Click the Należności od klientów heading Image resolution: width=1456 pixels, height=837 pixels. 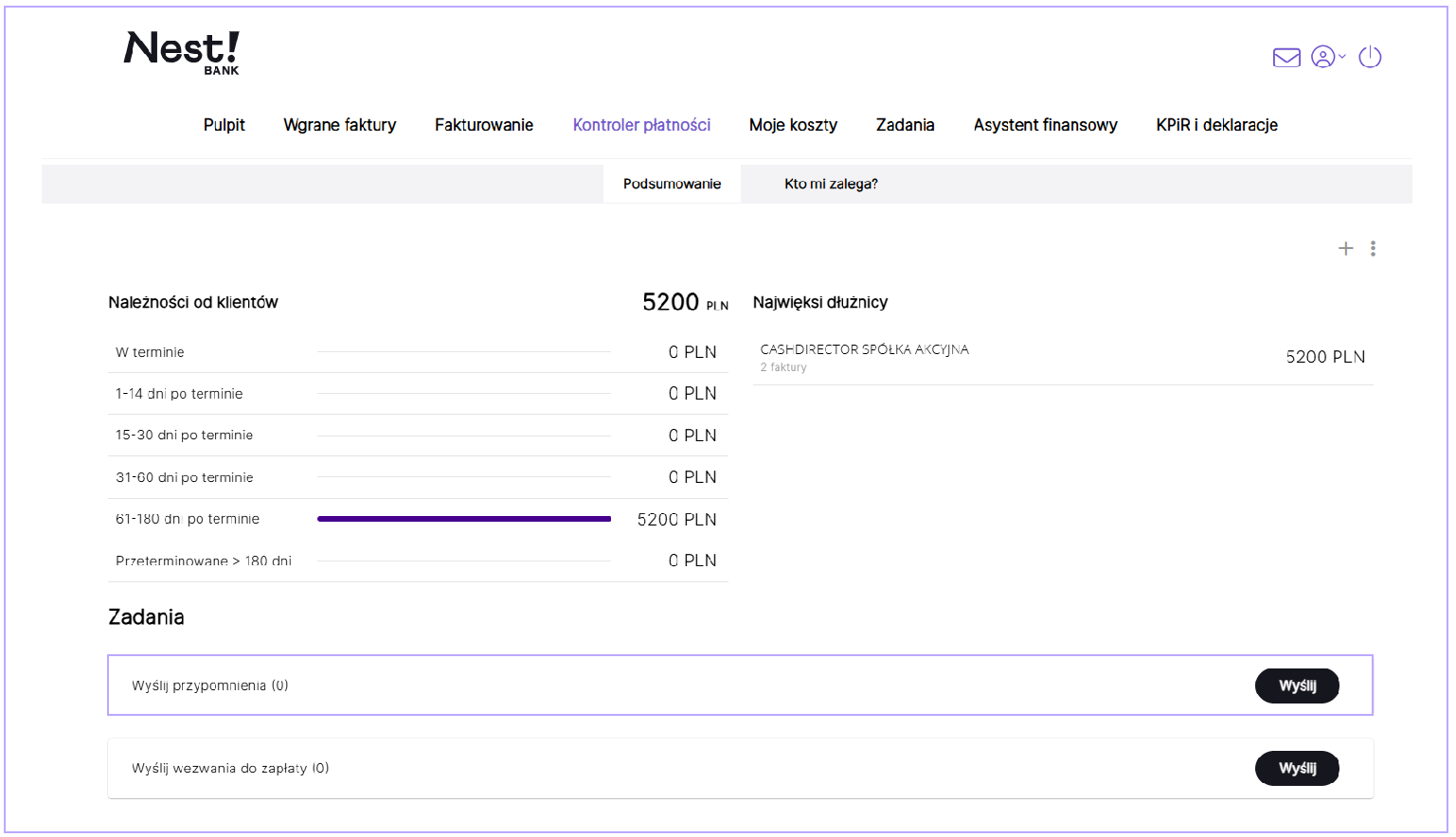tap(193, 302)
